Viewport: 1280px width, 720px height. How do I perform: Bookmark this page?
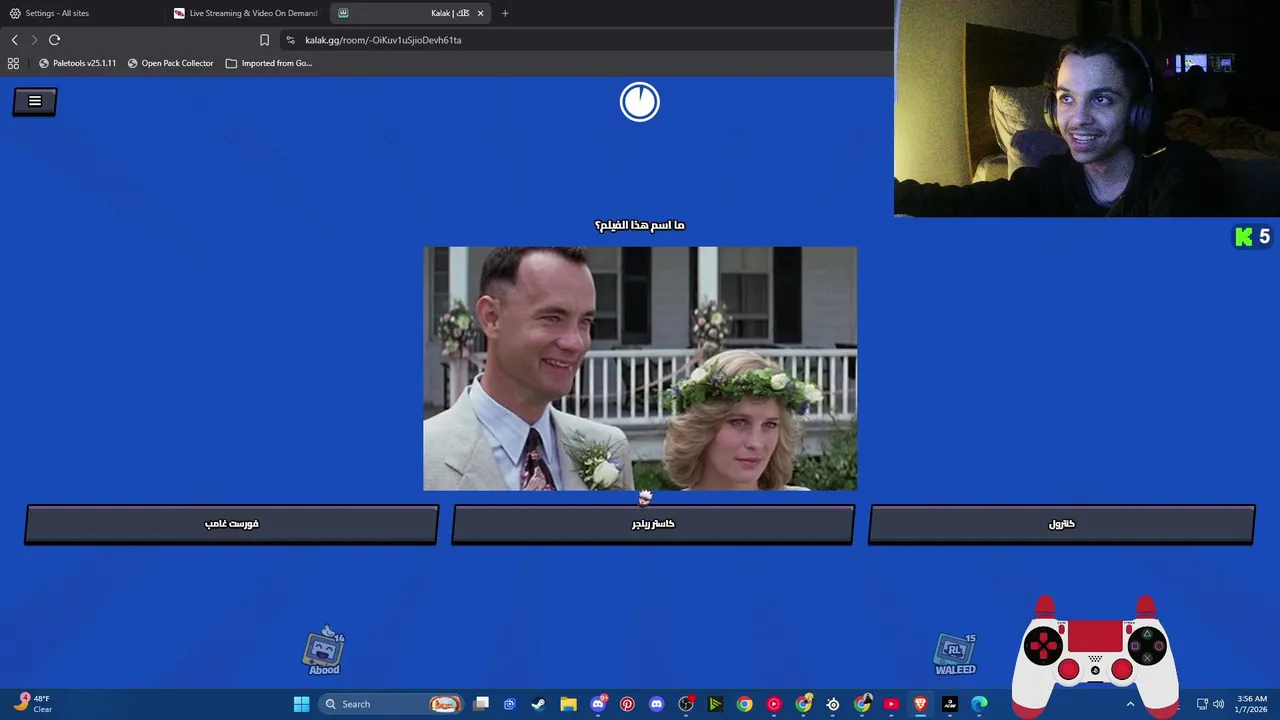click(264, 40)
